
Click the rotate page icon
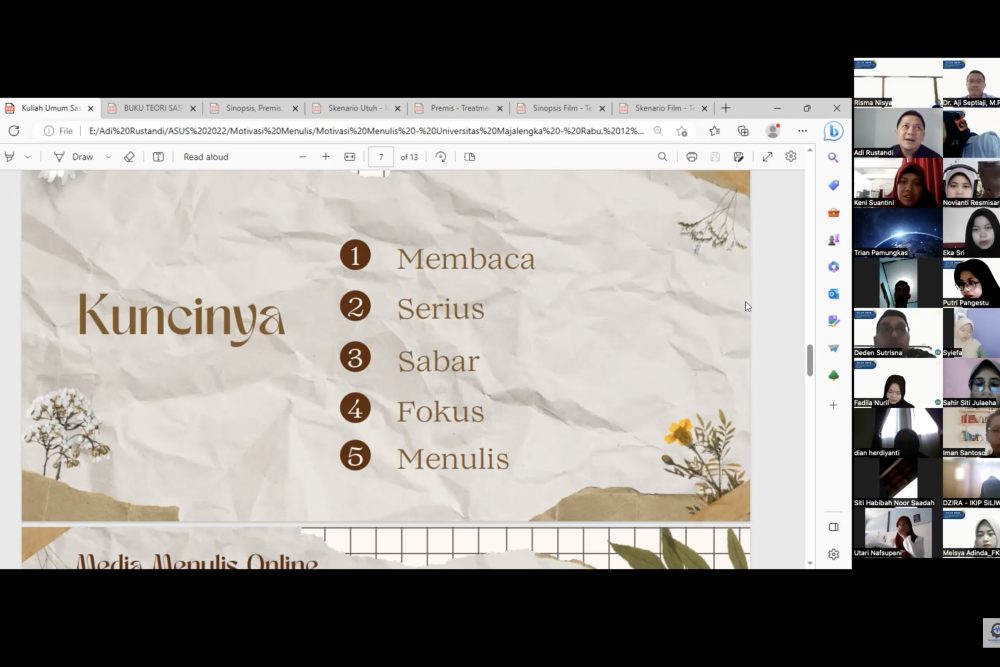tap(441, 157)
